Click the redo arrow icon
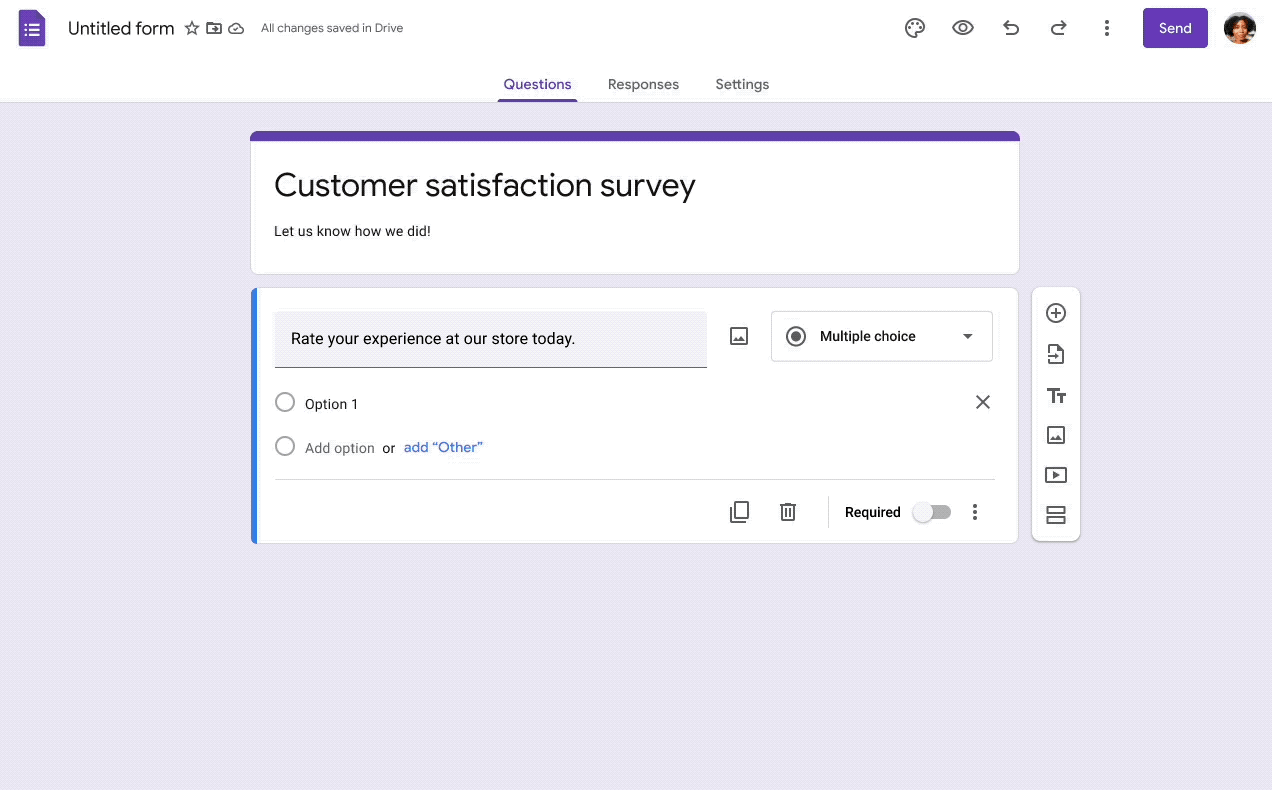The height and width of the screenshot is (790, 1272). tap(1058, 28)
